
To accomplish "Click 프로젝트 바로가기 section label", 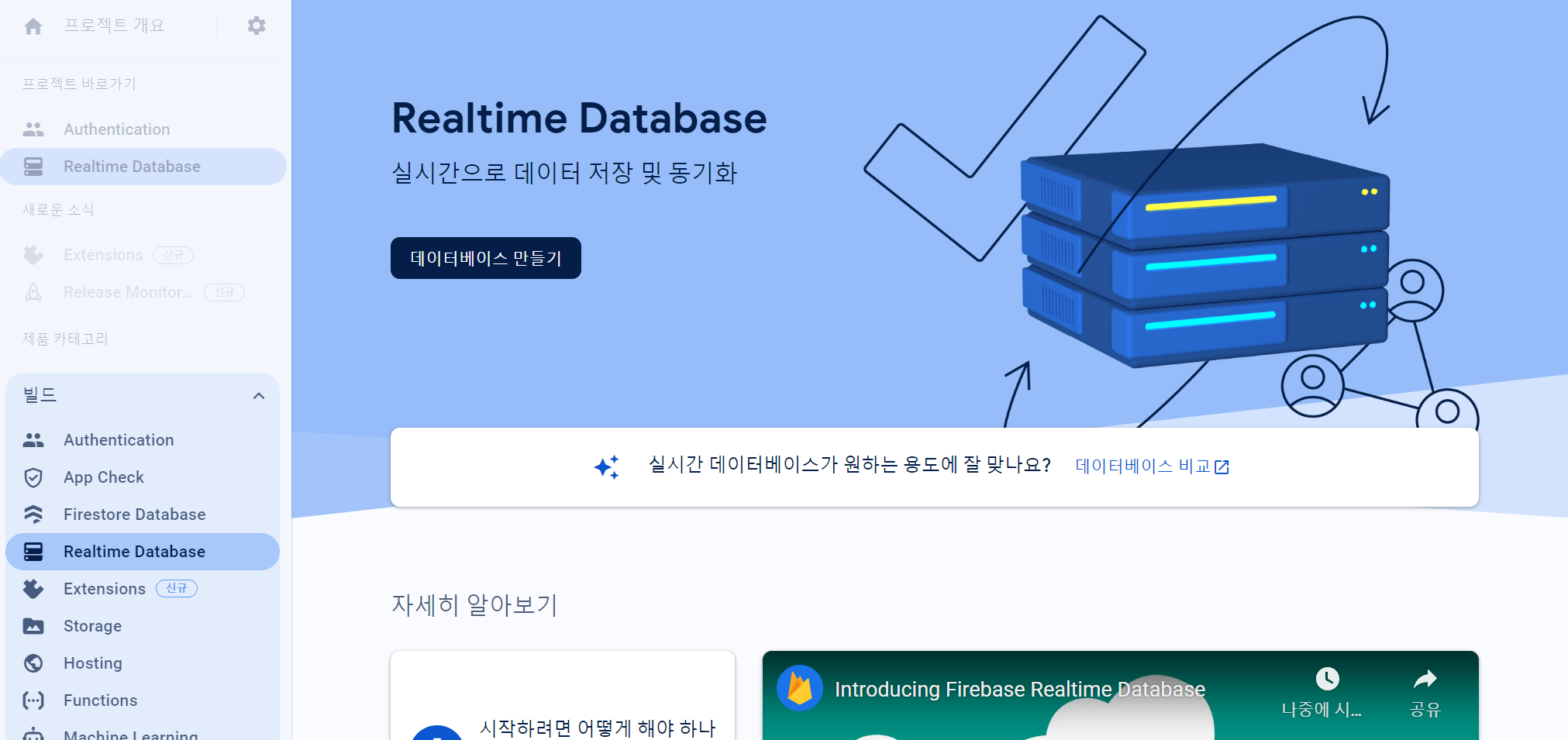I will coord(79,84).
